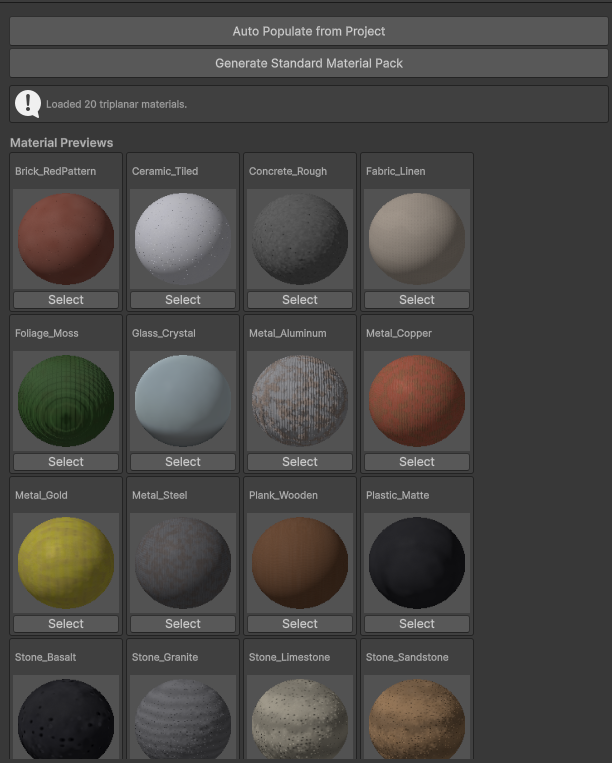The width and height of the screenshot is (612, 763).
Task: Click the Stone_Sandstone sphere preview
Action: click(x=417, y=720)
